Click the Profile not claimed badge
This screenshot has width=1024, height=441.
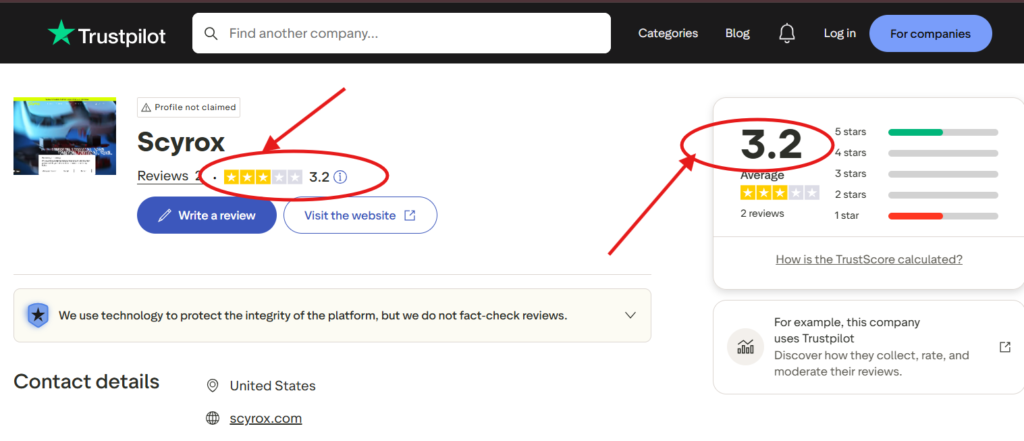[x=189, y=107]
